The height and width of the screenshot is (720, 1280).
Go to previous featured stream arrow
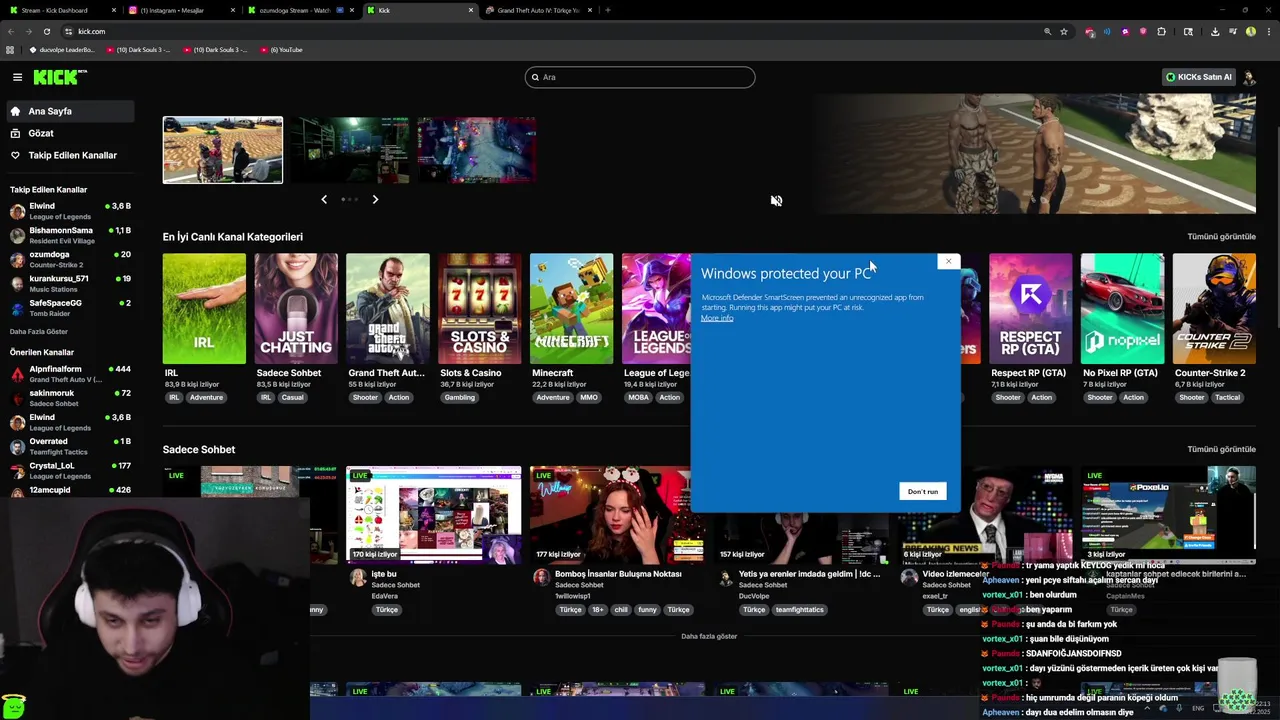pyautogui.click(x=324, y=199)
